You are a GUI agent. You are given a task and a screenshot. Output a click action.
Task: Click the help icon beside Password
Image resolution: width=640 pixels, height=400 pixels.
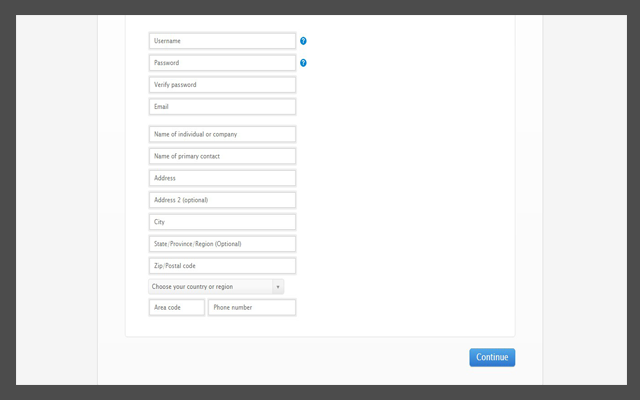pyautogui.click(x=303, y=63)
